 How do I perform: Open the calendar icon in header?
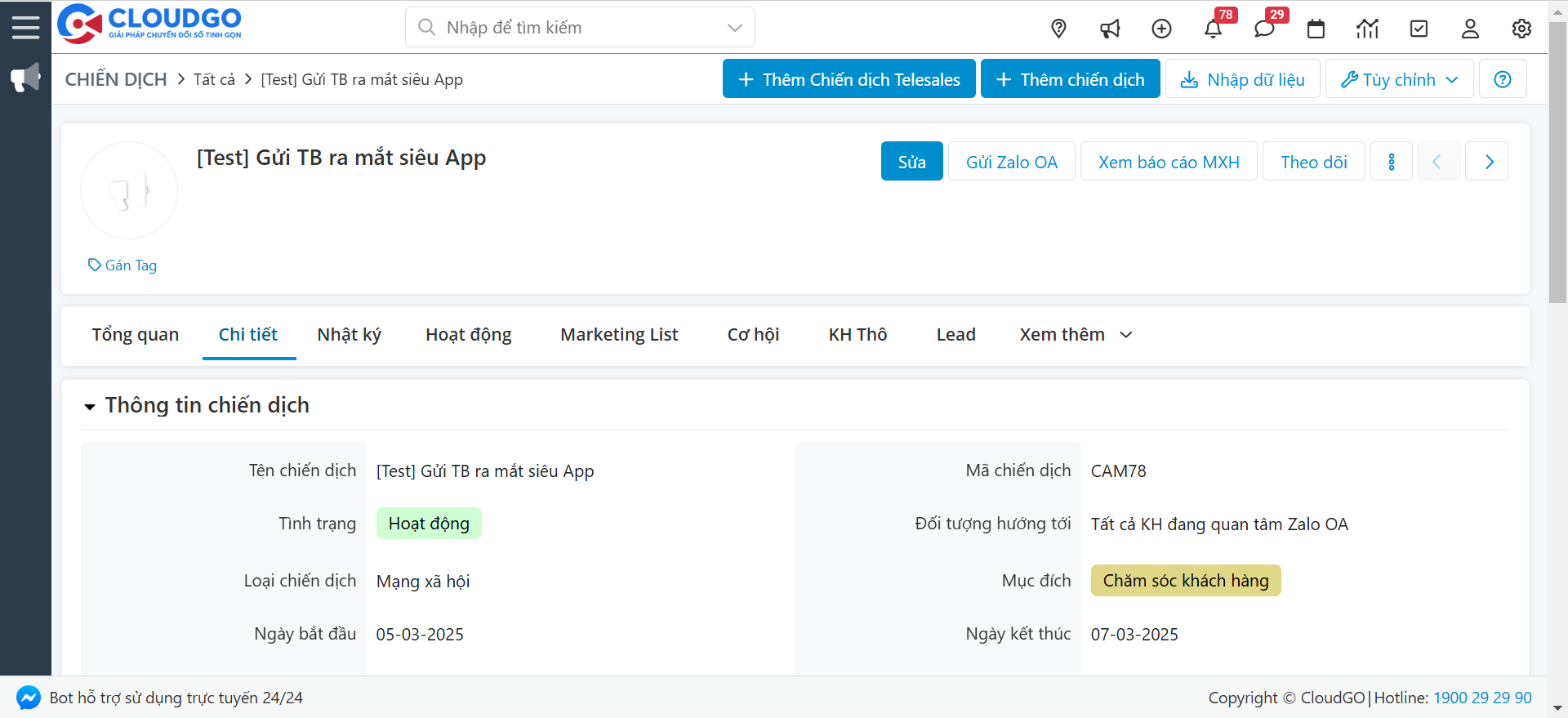point(1316,29)
